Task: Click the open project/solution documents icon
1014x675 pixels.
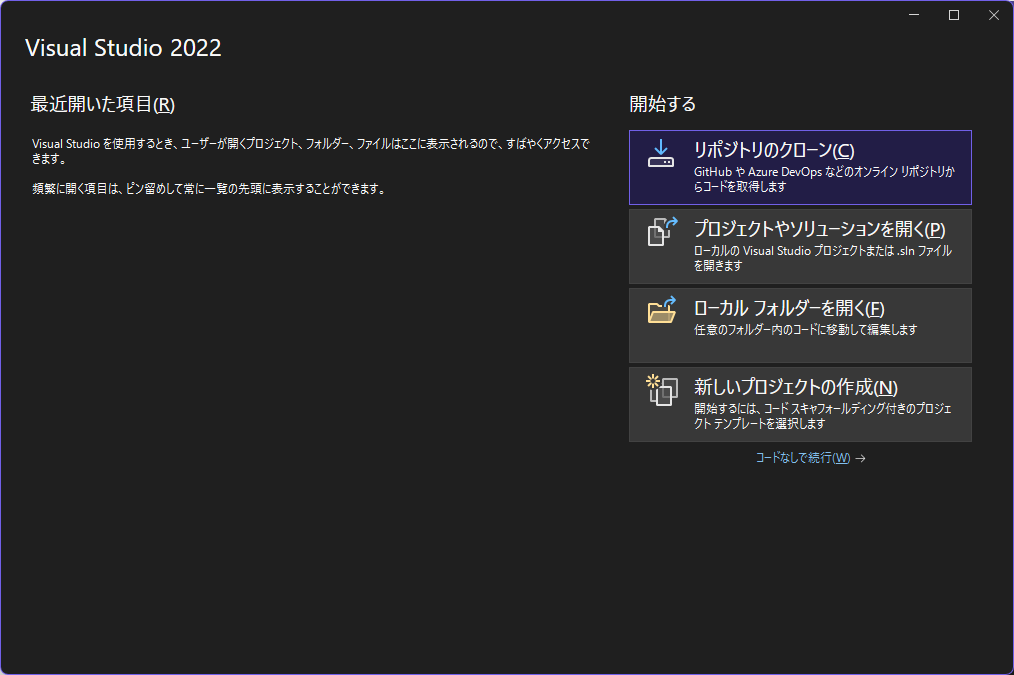Action: [661, 231]
